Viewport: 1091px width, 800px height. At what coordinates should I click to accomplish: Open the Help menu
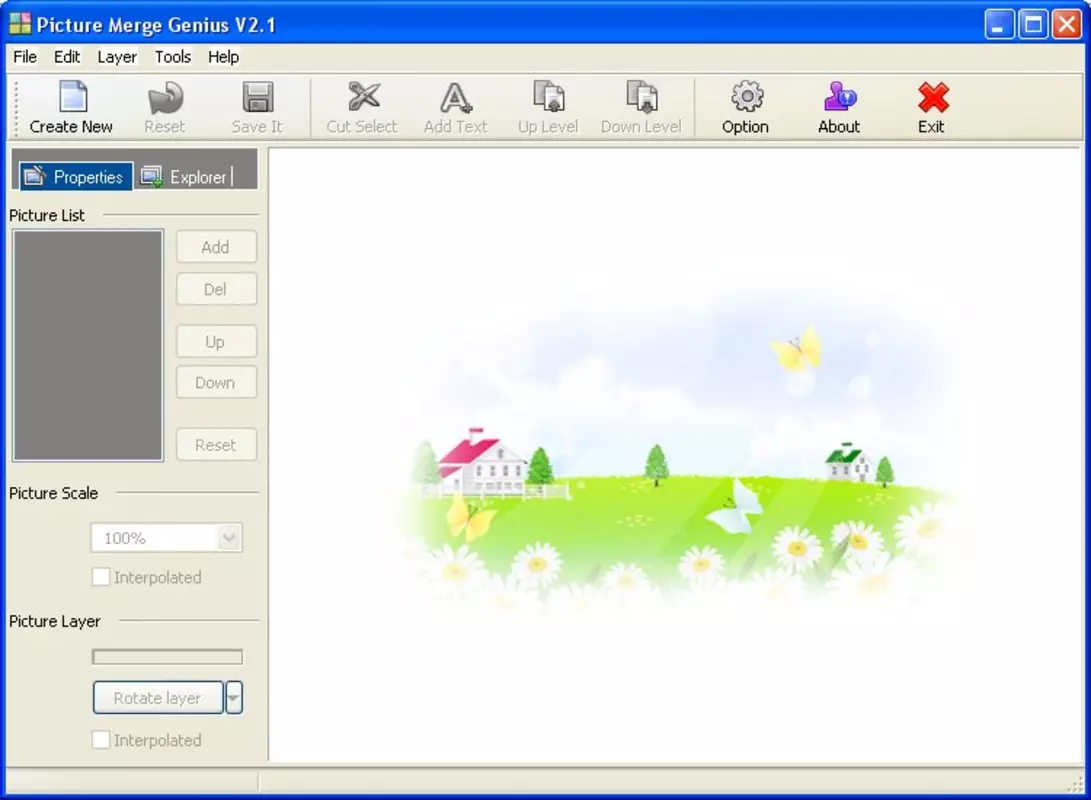click(x=223, y=57)
